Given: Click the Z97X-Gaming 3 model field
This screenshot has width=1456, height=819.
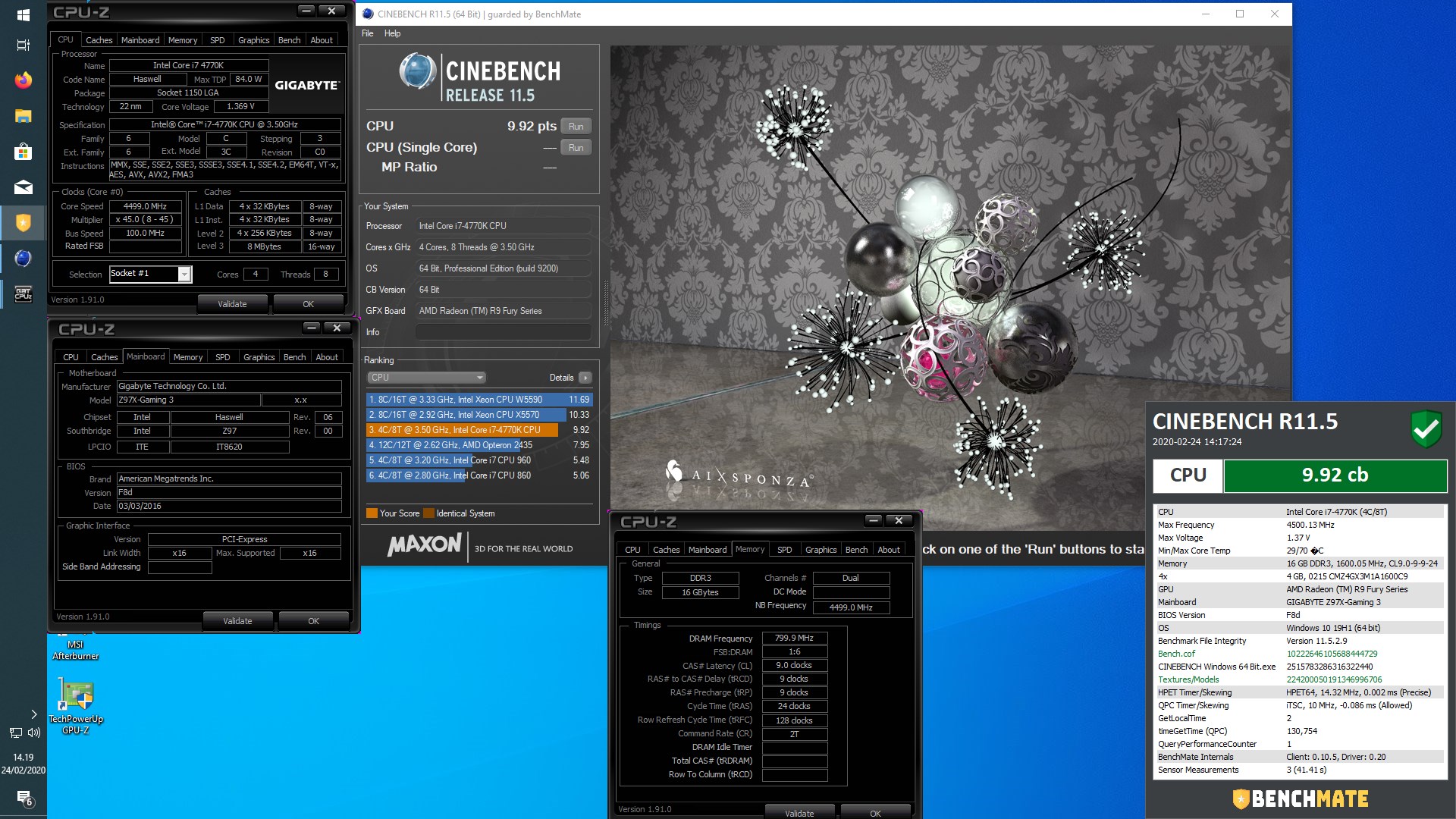Looking at the screenshot, I should click(188, 400).
